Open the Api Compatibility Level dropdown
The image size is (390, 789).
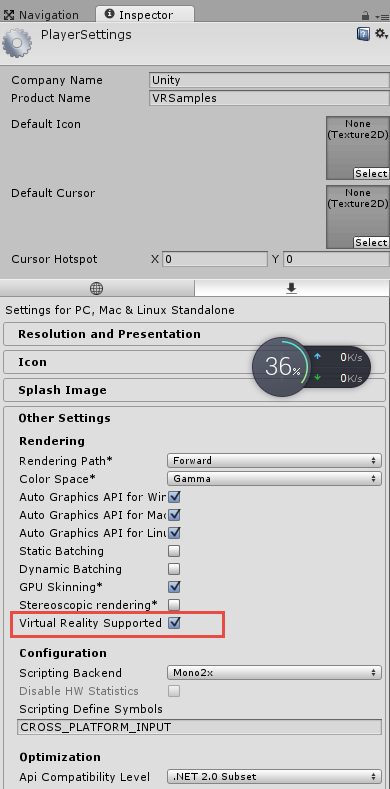point(274,777)
